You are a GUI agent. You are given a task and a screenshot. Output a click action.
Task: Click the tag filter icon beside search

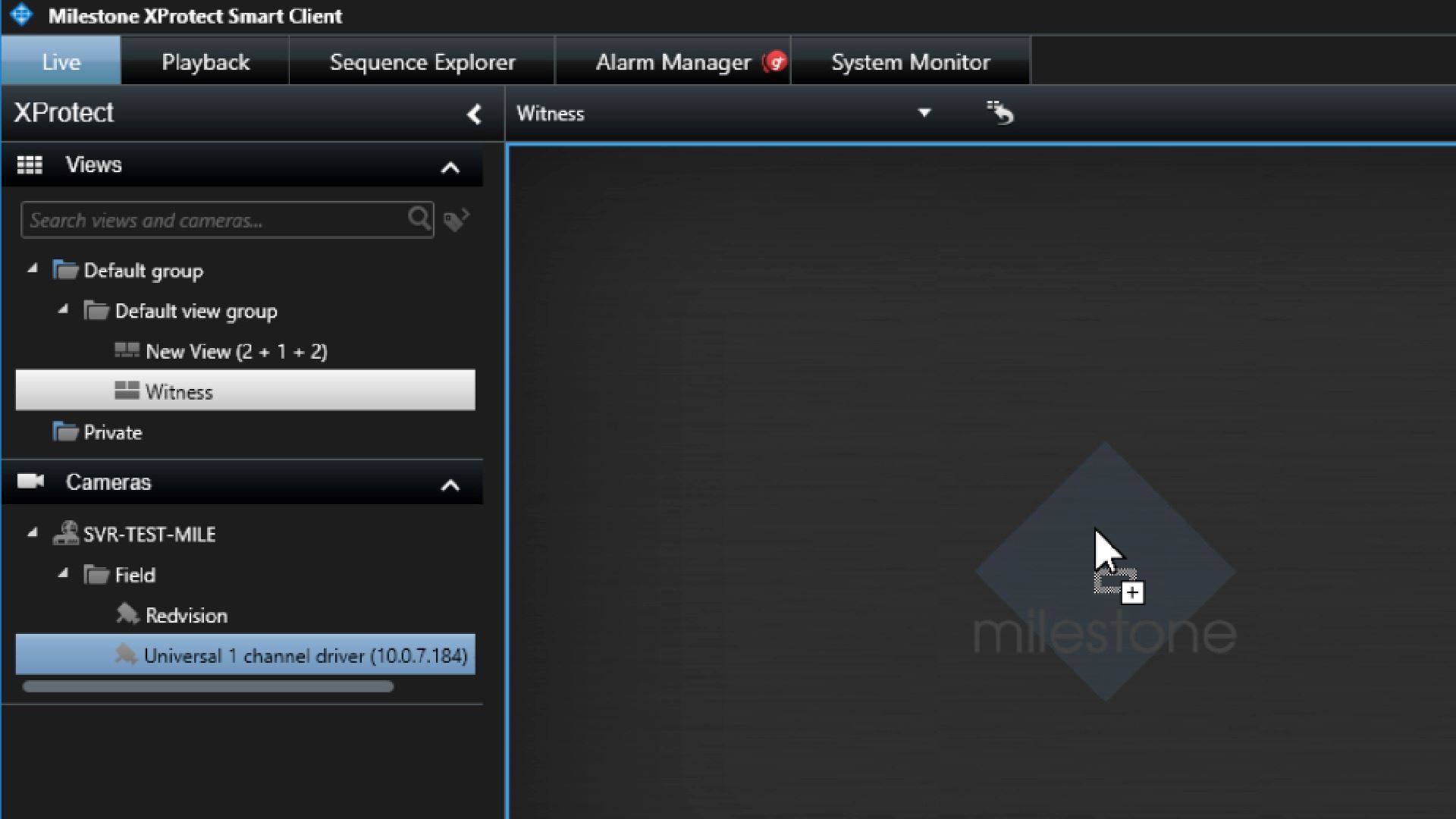coord(456,220)
